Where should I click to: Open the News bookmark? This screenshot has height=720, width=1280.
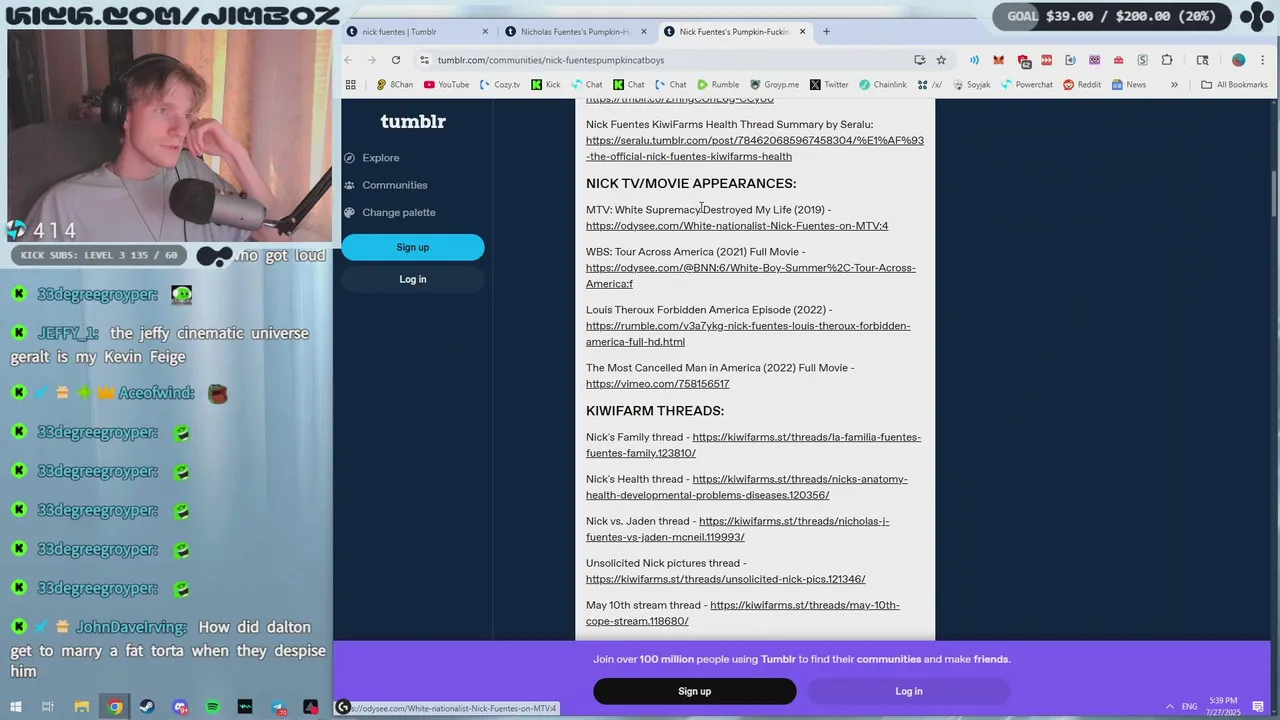tap(1128, 85)
